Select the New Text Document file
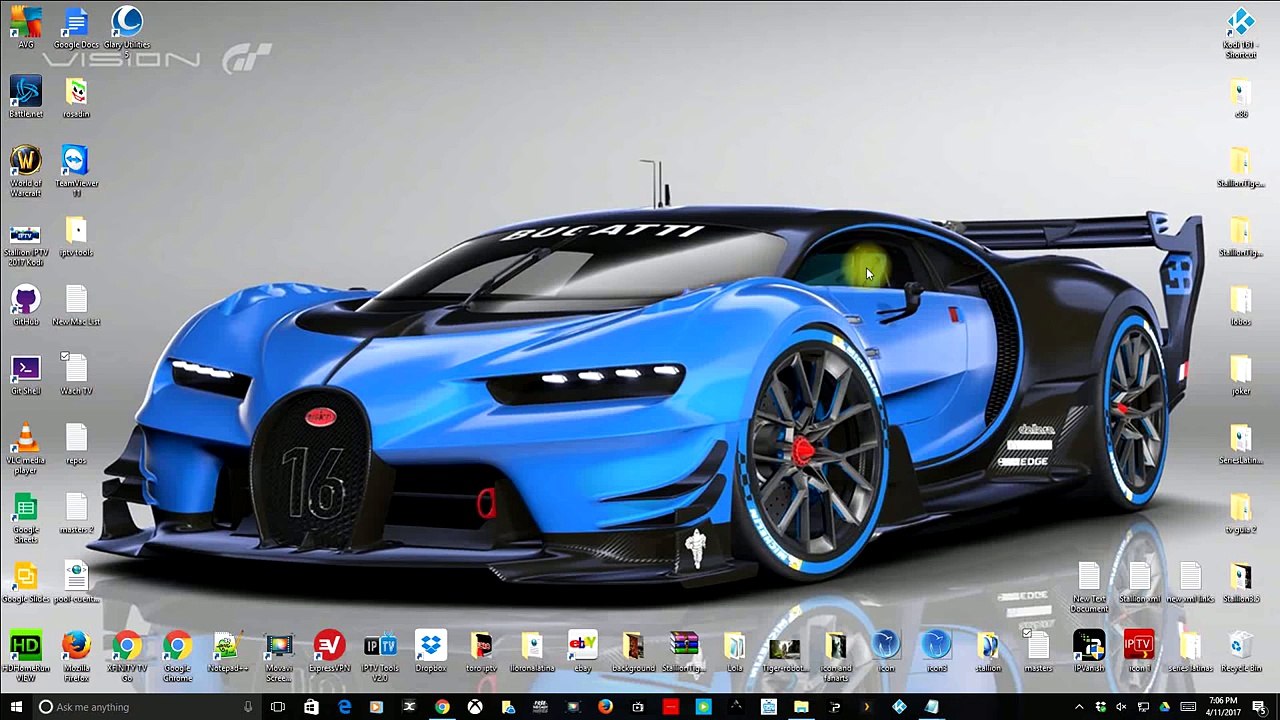Viewport: 1280px width, 720px height. click(x=1089, y=587)
